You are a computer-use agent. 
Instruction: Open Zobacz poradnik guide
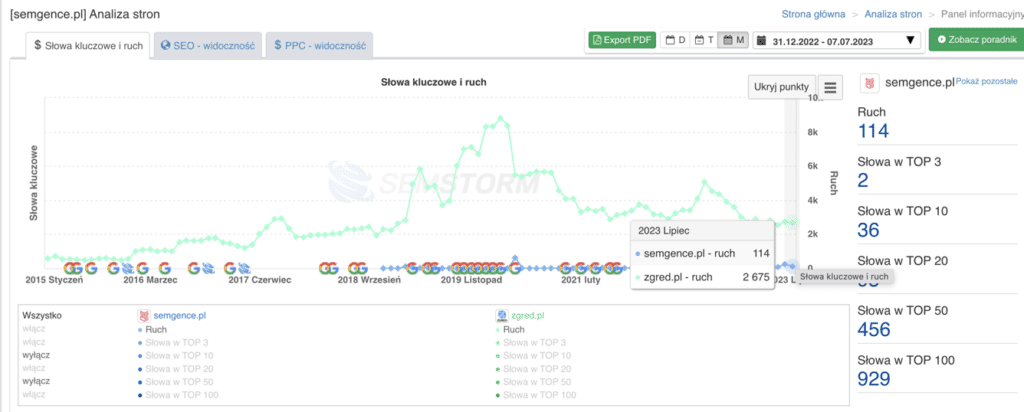tap(974, 40)
